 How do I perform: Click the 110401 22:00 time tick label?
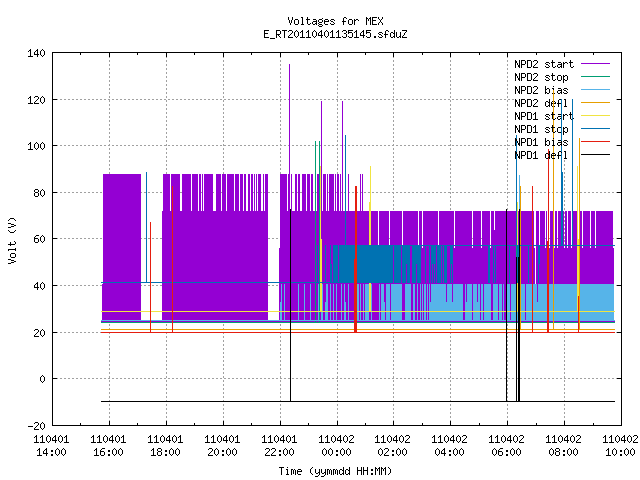[279, 446]
